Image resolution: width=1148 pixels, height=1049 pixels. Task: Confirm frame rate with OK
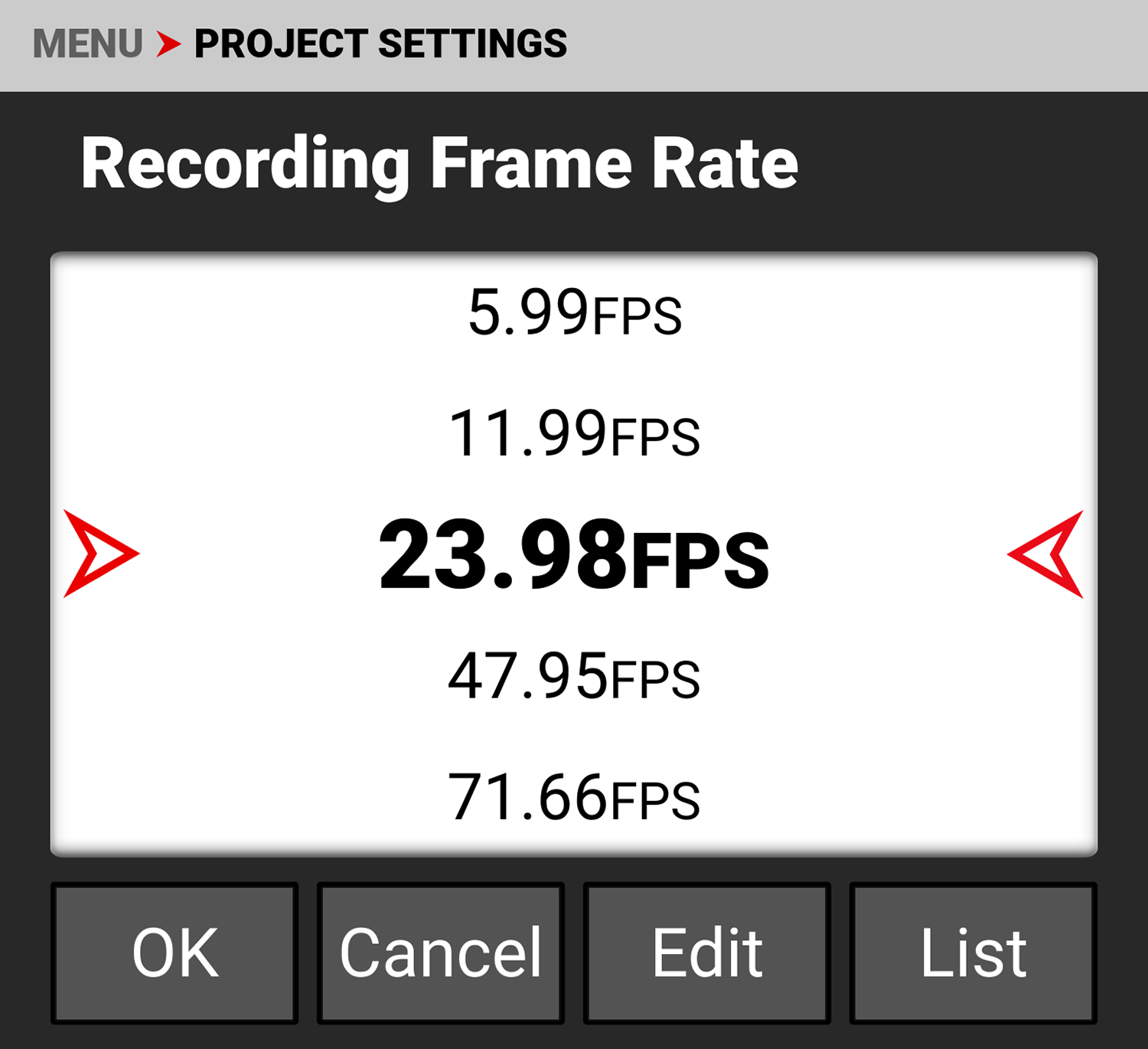click(x=174, y=952)
